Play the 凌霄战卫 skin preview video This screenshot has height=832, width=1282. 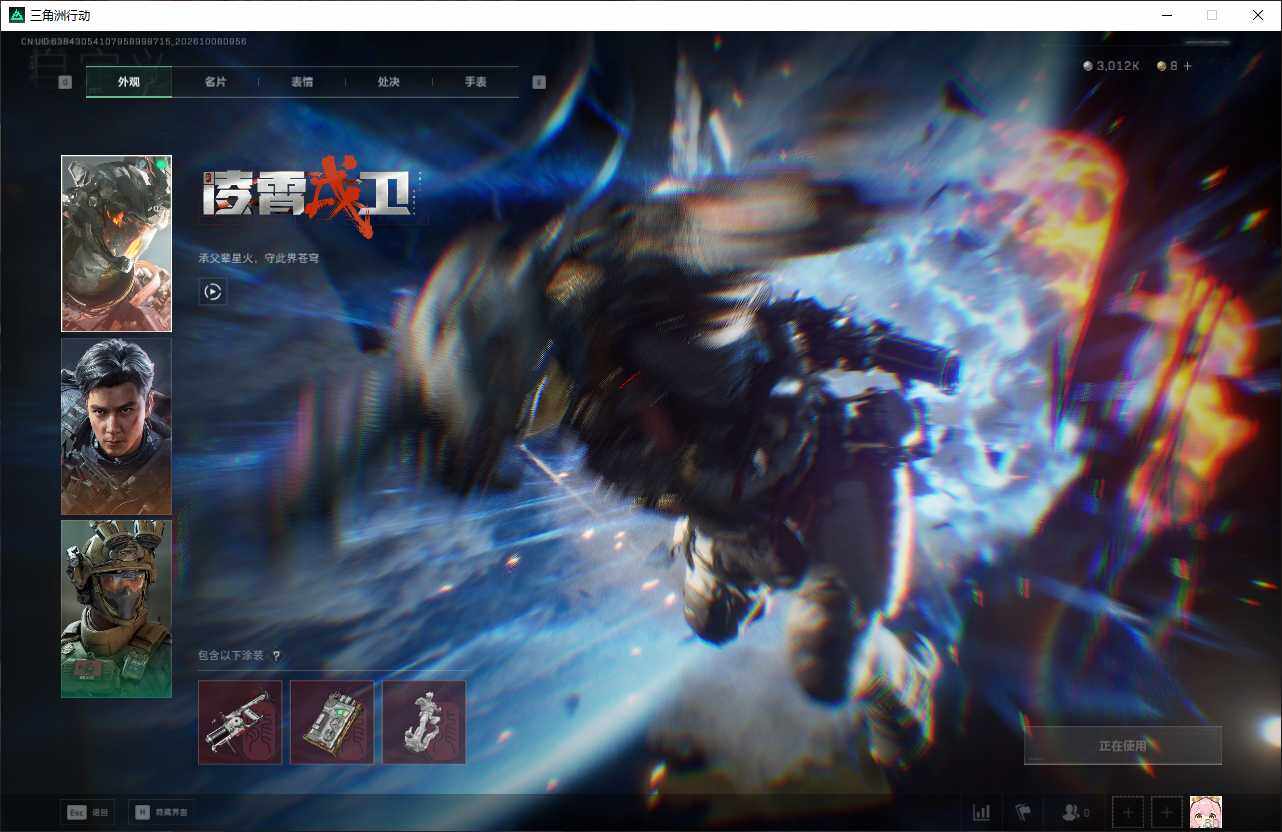coord(212,292)
